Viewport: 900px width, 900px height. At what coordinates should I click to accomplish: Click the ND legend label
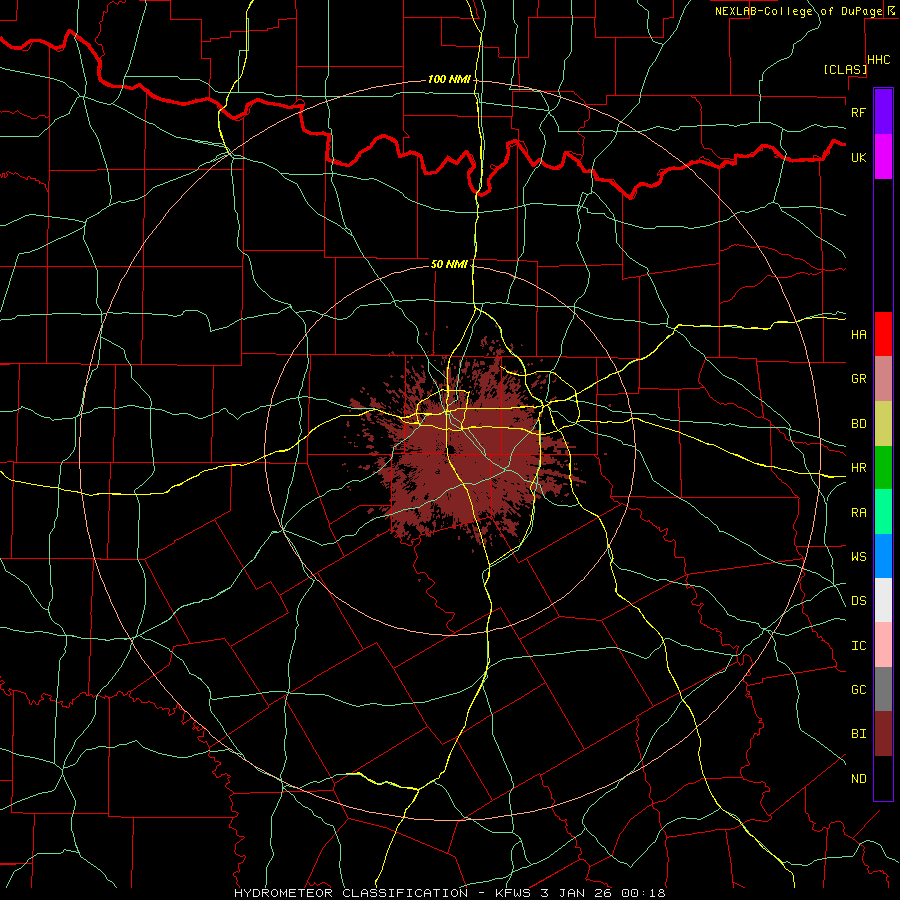[x=858, y=779]
